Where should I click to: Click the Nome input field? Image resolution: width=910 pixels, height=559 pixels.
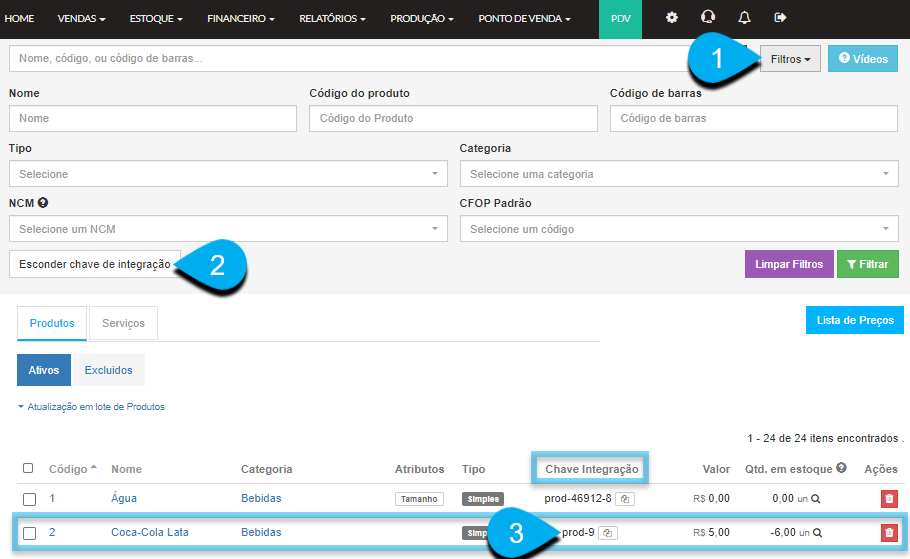153,118
